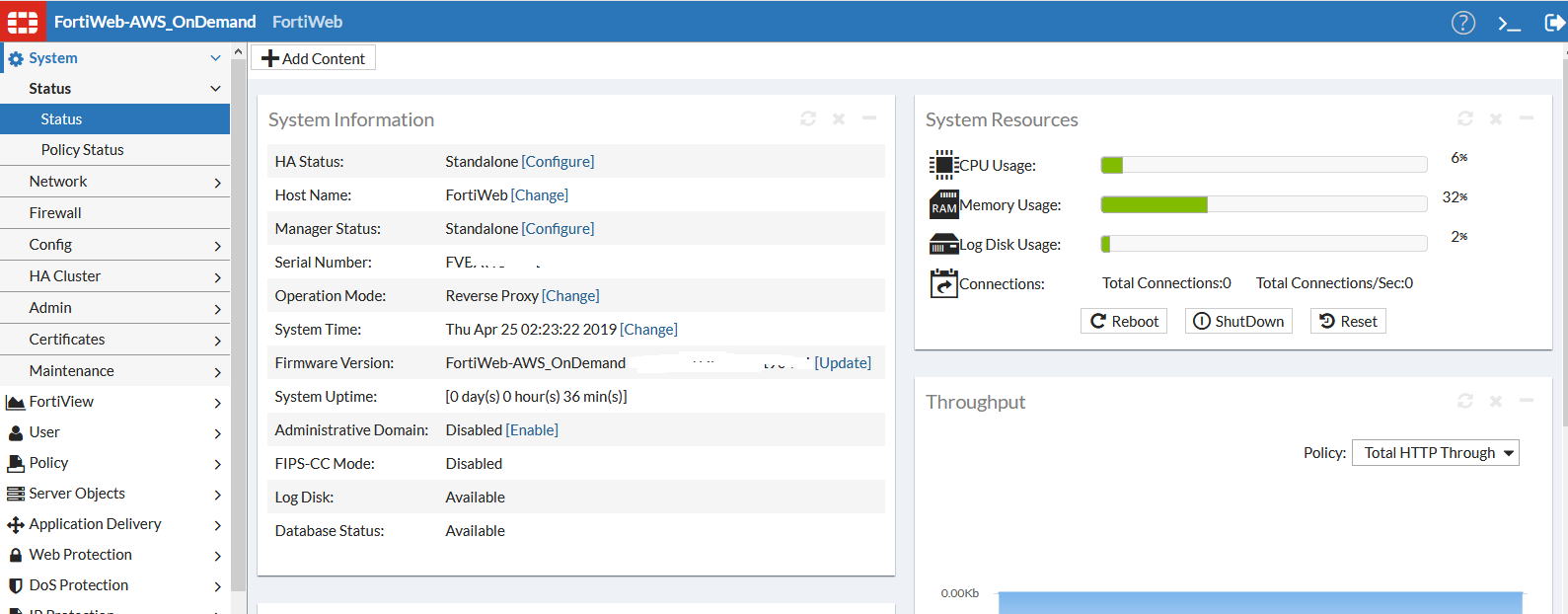Image resolution: width=1568 pixels, height=614 pixels.
Task: Minimize the Throughput widget
Action: (x=1527, y=401)
